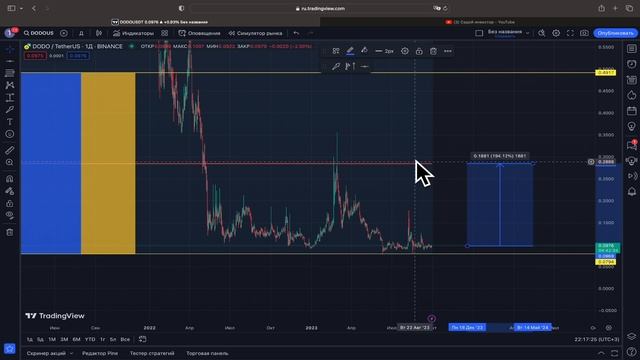
Task: Change line color with pencil swatch
Action: 350,51
